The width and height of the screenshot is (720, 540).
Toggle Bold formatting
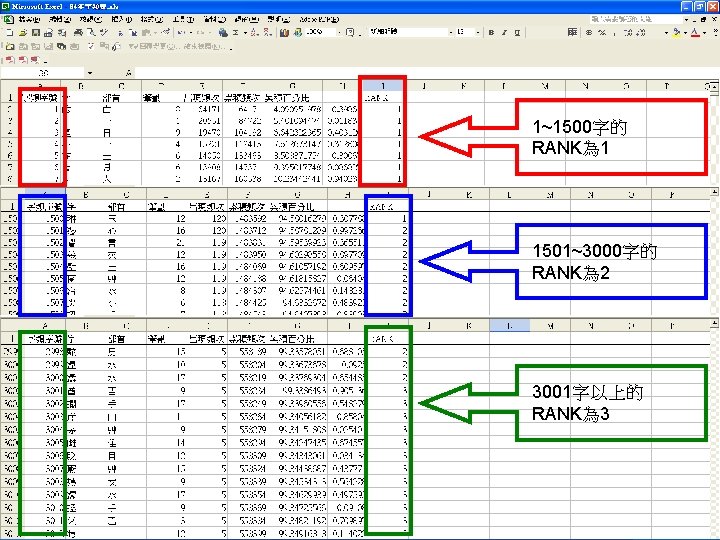[x=491, y=33]
